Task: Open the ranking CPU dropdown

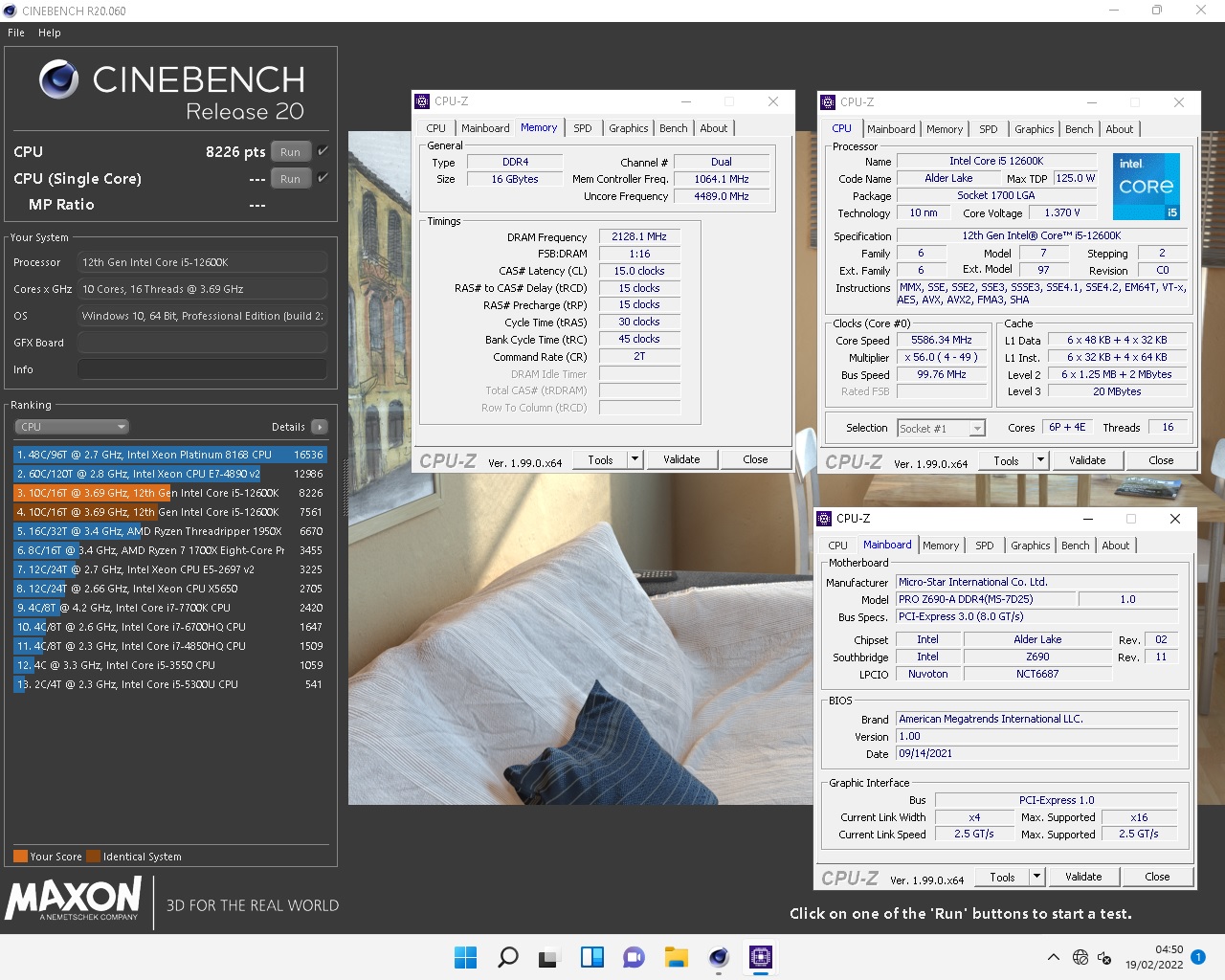Action: click(x=72, y=427)
